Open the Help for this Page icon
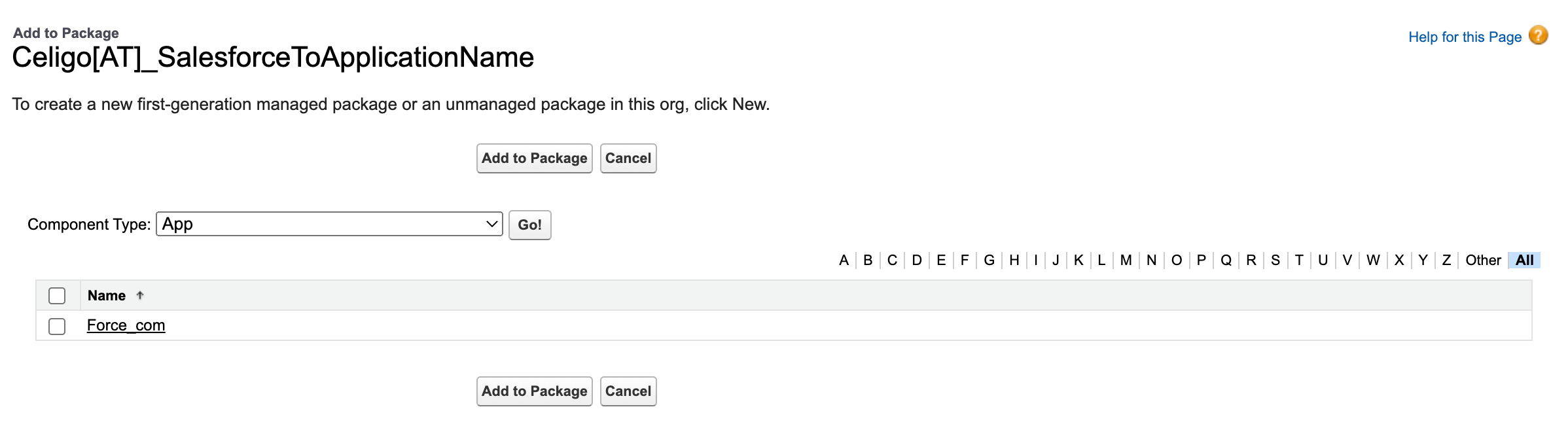The width and height of the screenshot is (1568, 428). [x=1539, y=35]
